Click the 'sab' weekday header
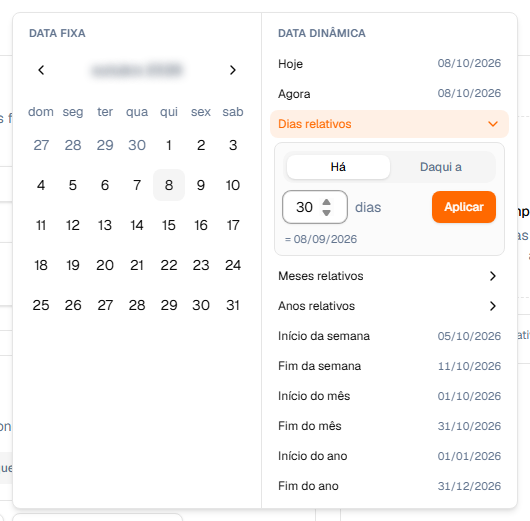This screenshot has width=530, height=521. 233,112
